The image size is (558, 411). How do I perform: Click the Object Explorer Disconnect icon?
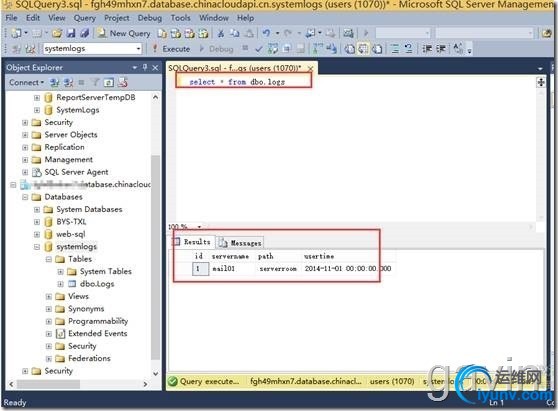68,83
